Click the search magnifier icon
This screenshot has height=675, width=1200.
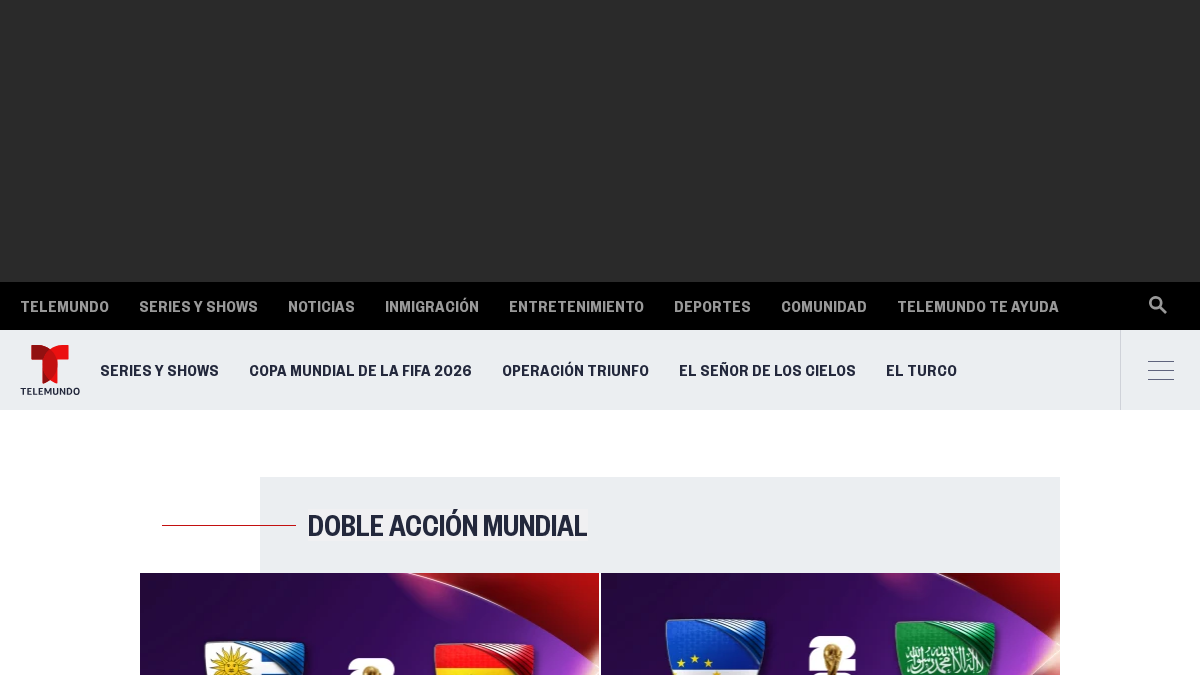pyautogui.click(x=1158, y=305)
